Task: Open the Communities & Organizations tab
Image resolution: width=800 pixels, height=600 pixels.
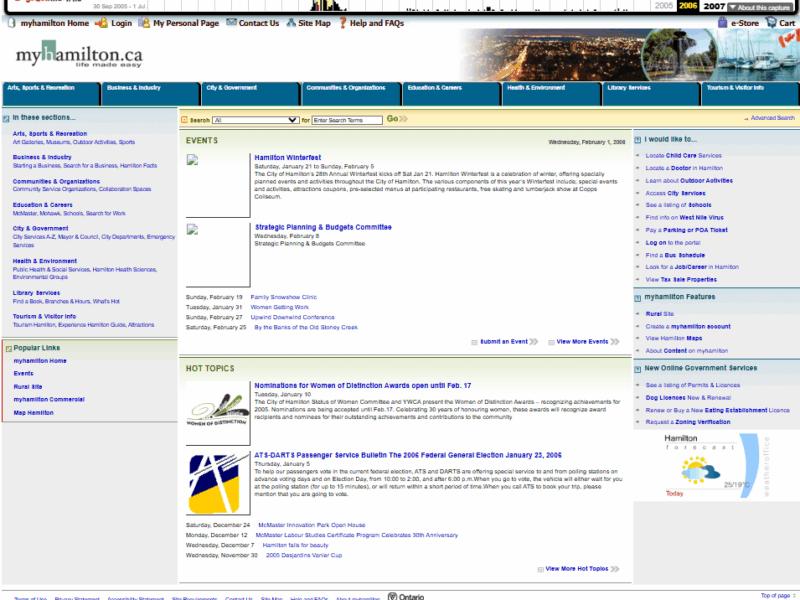Action: point(351,93)
